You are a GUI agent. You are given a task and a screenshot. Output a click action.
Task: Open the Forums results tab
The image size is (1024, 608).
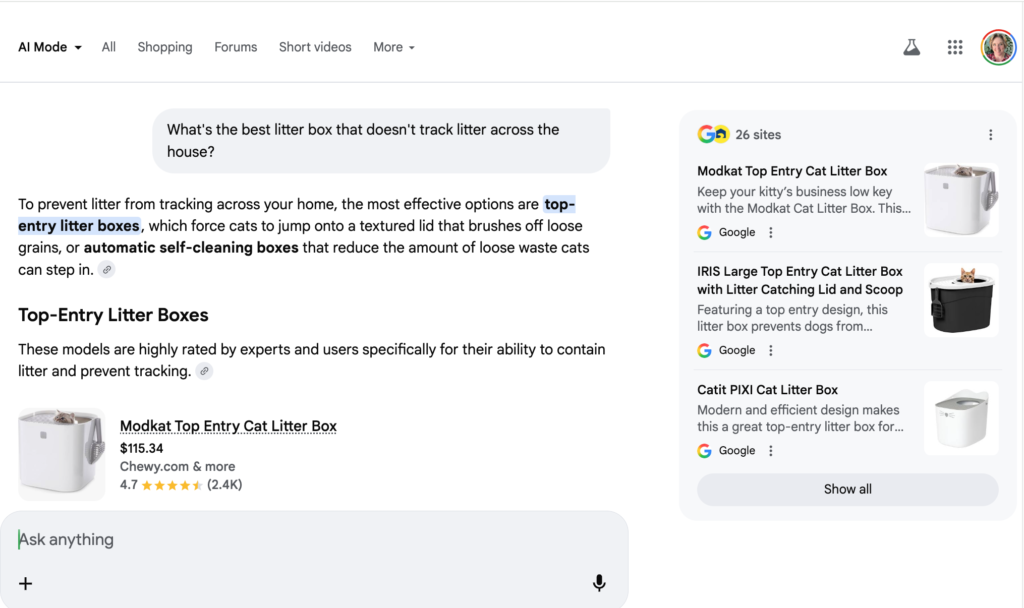[235, 47]
